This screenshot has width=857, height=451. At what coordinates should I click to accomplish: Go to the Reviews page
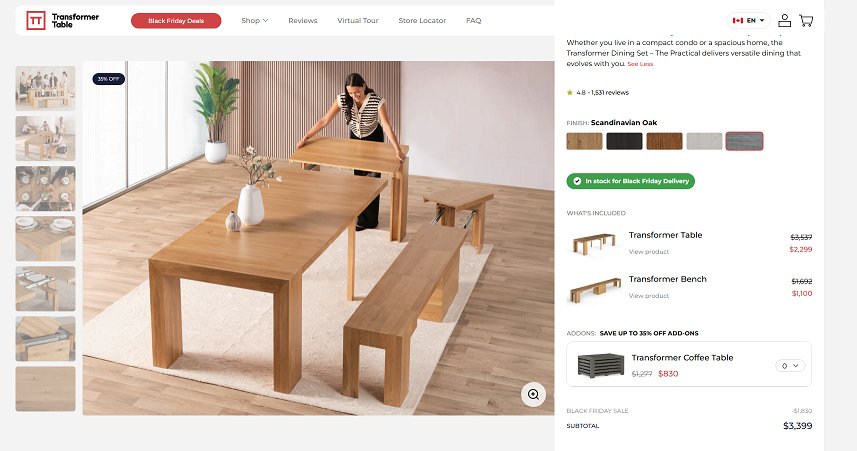click(303, 21)
